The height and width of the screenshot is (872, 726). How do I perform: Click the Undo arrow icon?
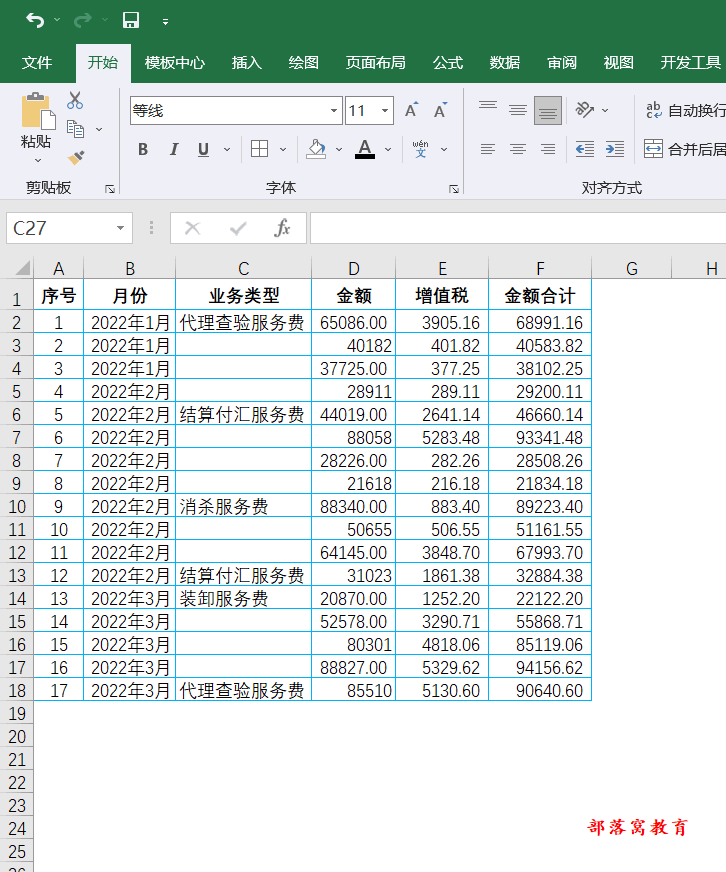35,21
